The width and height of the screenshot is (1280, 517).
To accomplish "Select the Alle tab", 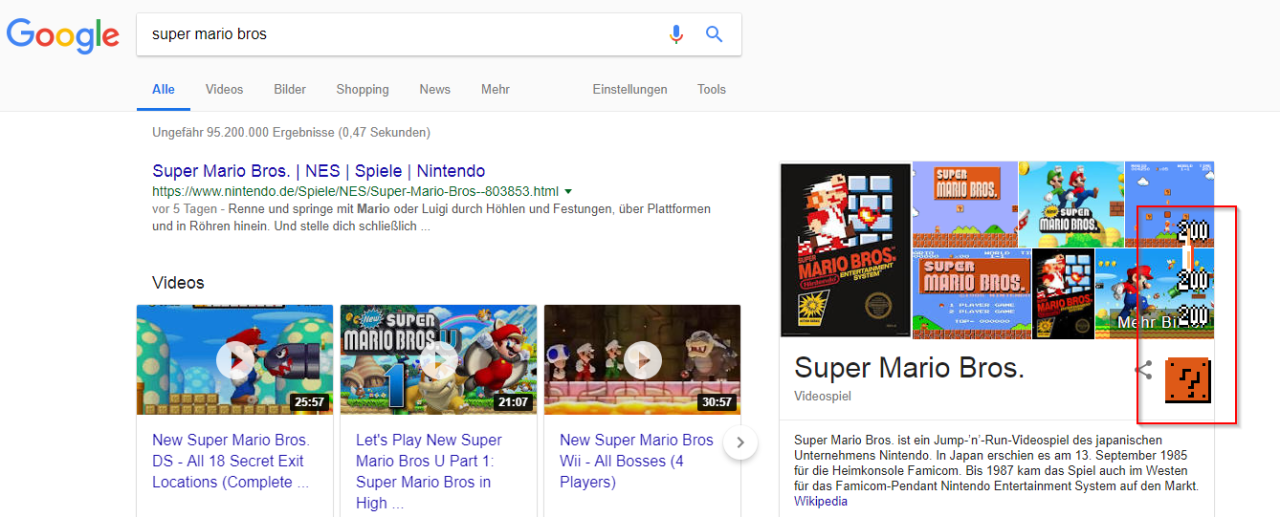I will click(x=163, y=89).
